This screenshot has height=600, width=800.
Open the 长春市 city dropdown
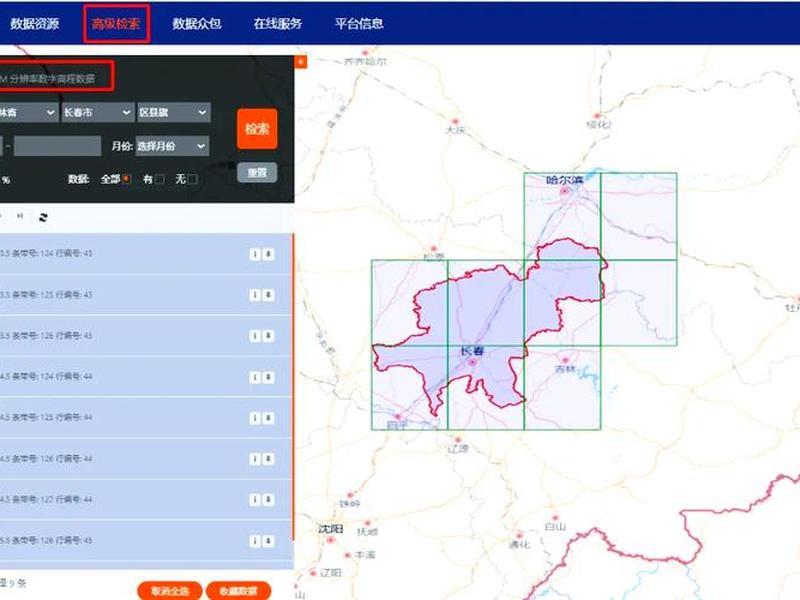[x=98, y=113]
